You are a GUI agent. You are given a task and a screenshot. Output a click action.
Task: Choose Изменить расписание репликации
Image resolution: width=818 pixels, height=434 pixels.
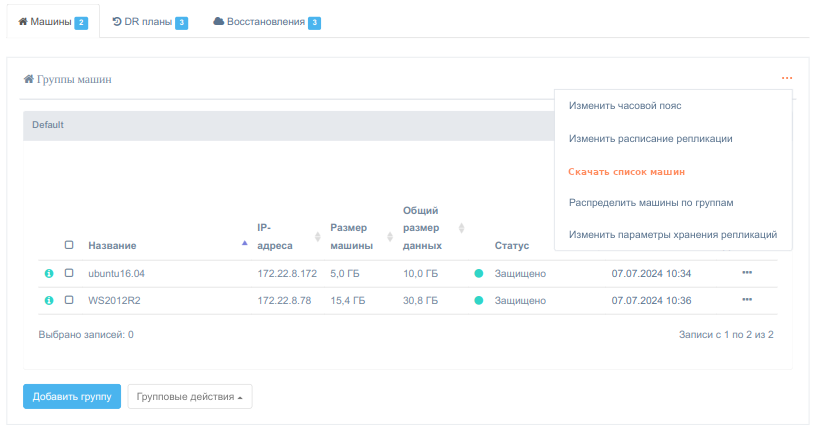click(651, 139)
